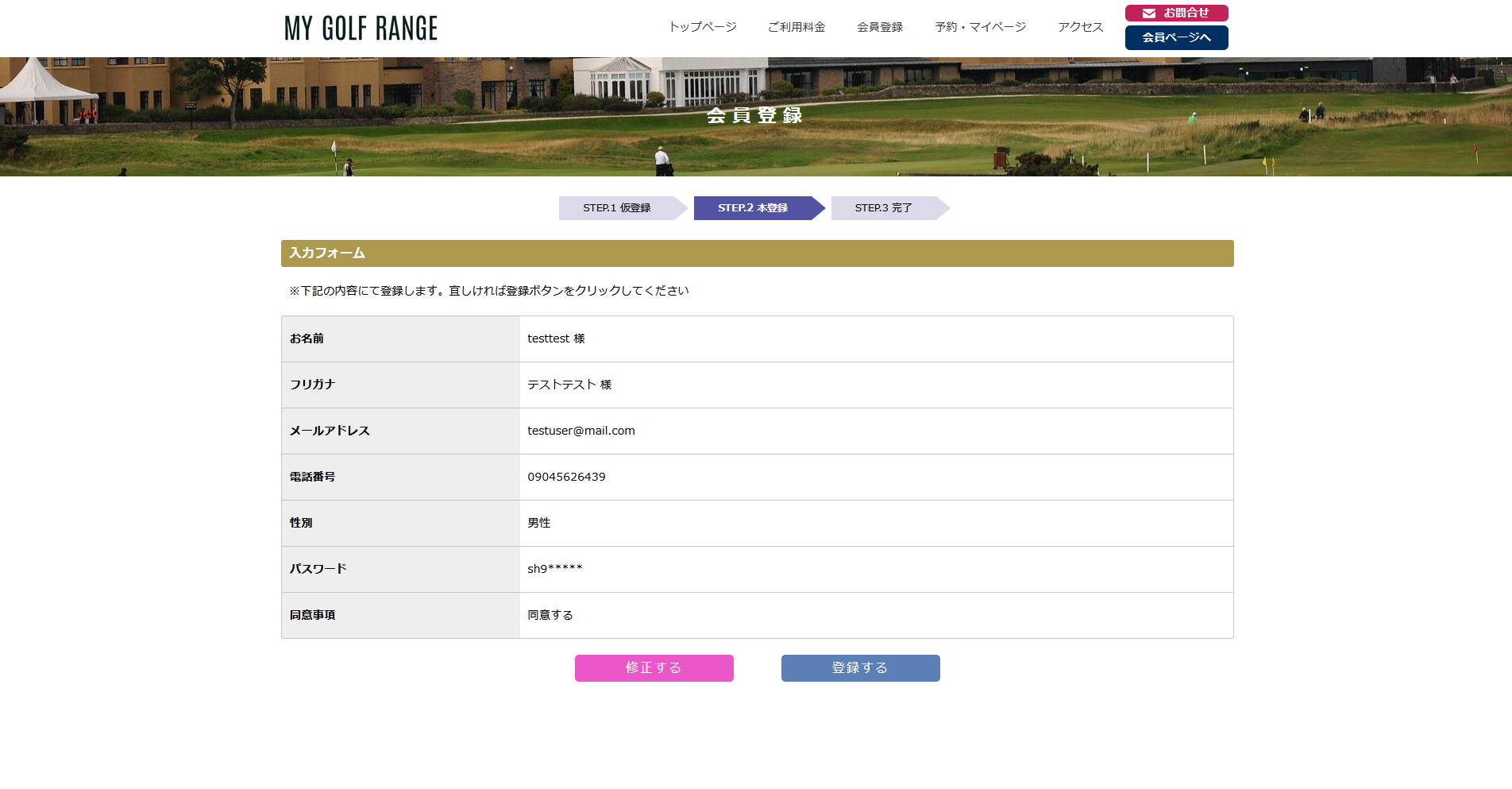This screenshot has height=789, width=1512.
Task: Open the アクセス page link
Action: pos(1080,27)
